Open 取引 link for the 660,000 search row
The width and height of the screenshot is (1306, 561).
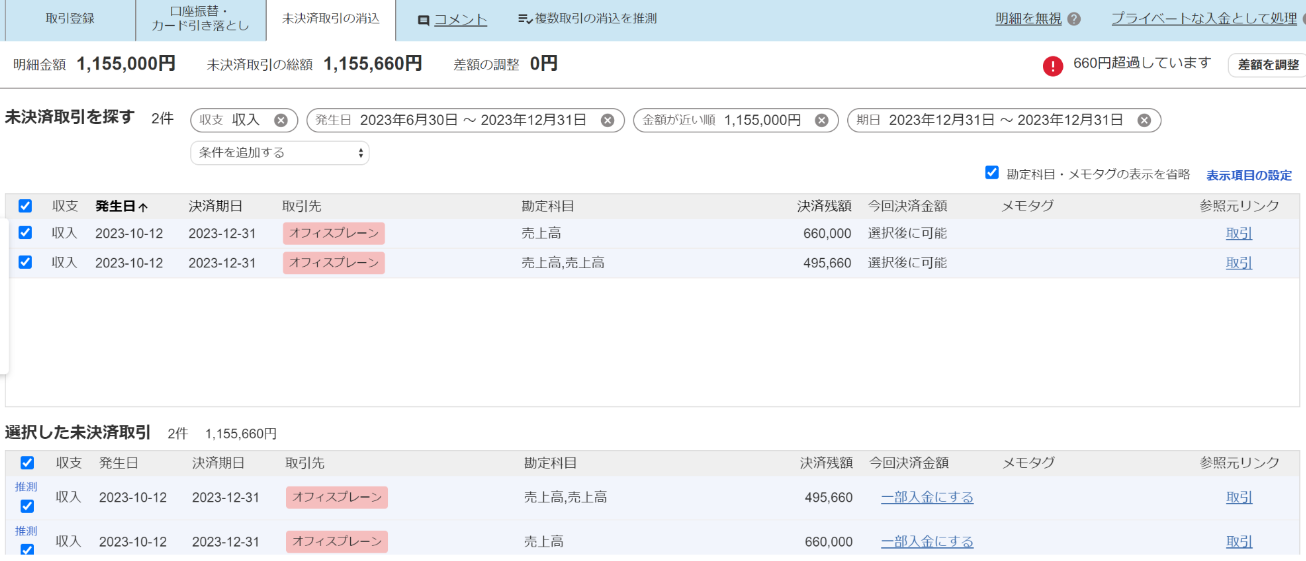click(1239, 233)
